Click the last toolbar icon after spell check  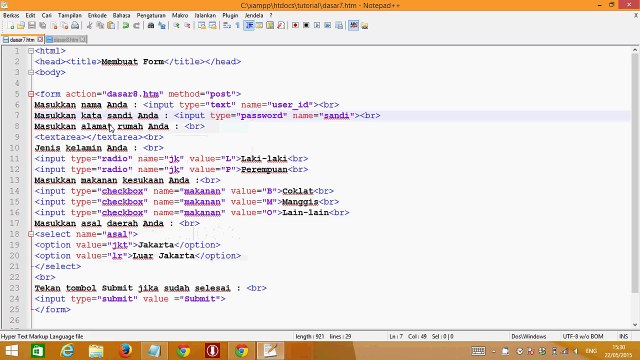364,25
